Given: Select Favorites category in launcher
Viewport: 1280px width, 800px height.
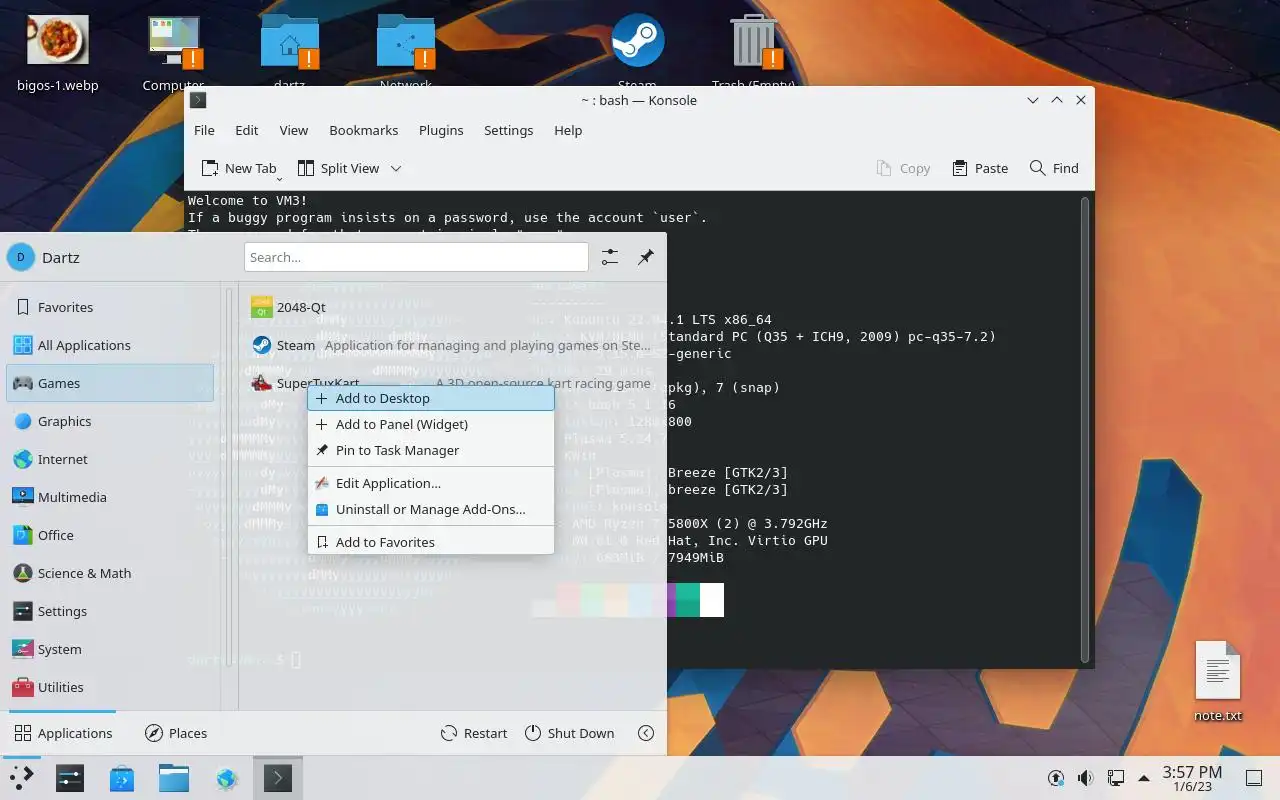Looking at the screenshot, I should [x=110, y=307].
